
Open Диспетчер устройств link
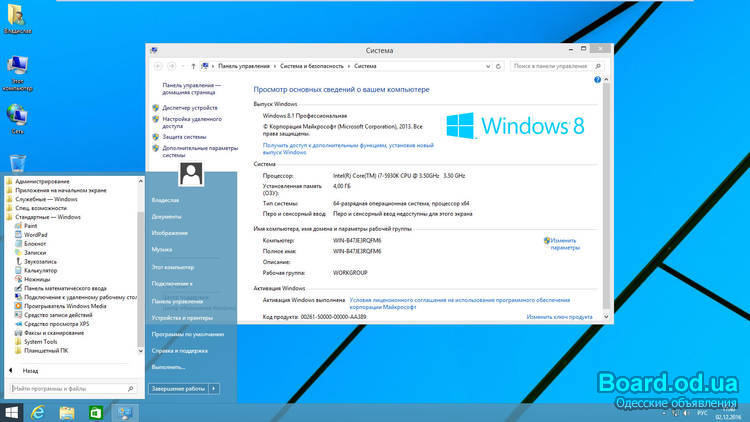(189, 108)
